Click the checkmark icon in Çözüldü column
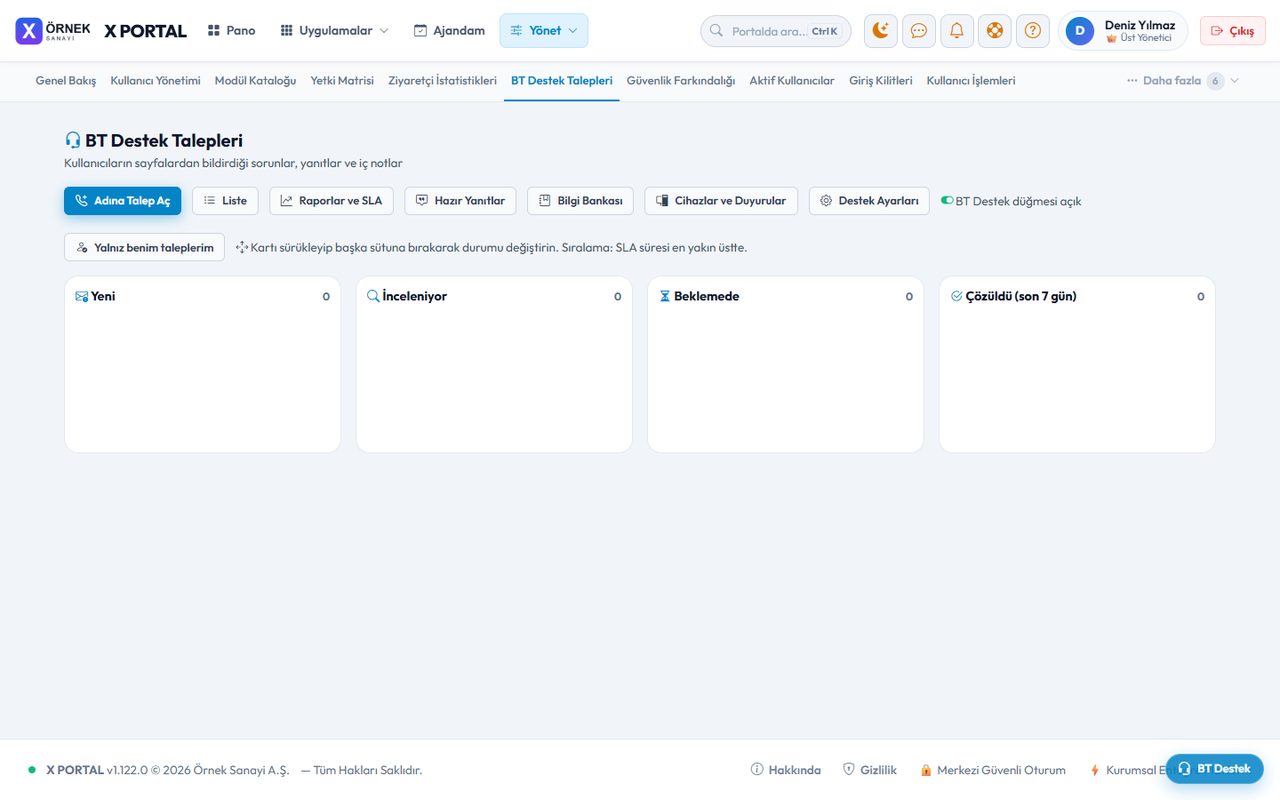 coord(957,297)
